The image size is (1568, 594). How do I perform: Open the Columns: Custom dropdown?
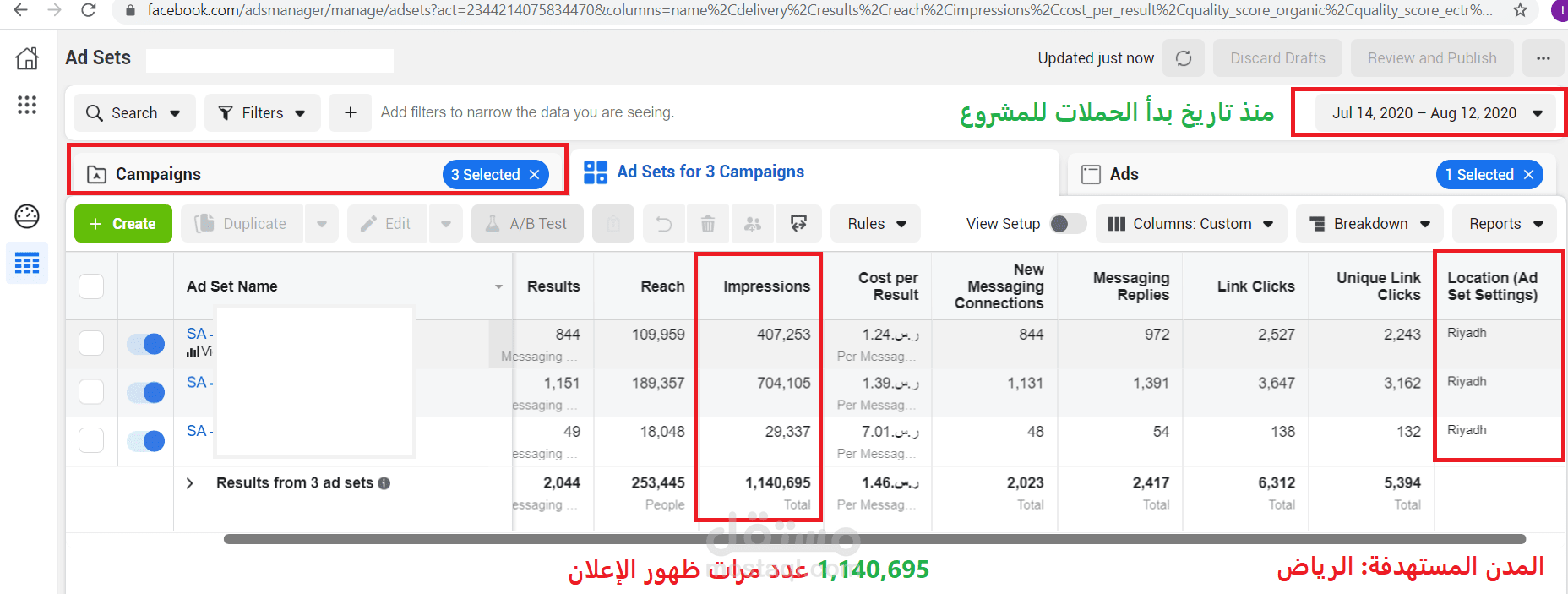(x=1191, y=224)
